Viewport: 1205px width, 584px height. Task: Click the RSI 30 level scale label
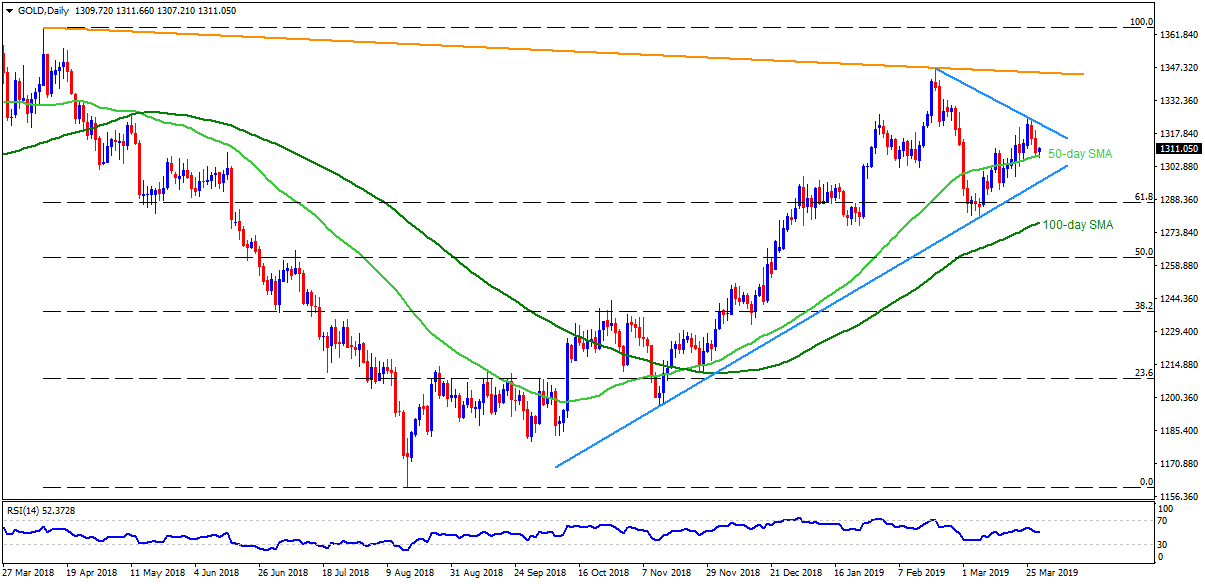(x=1164, y=544)
